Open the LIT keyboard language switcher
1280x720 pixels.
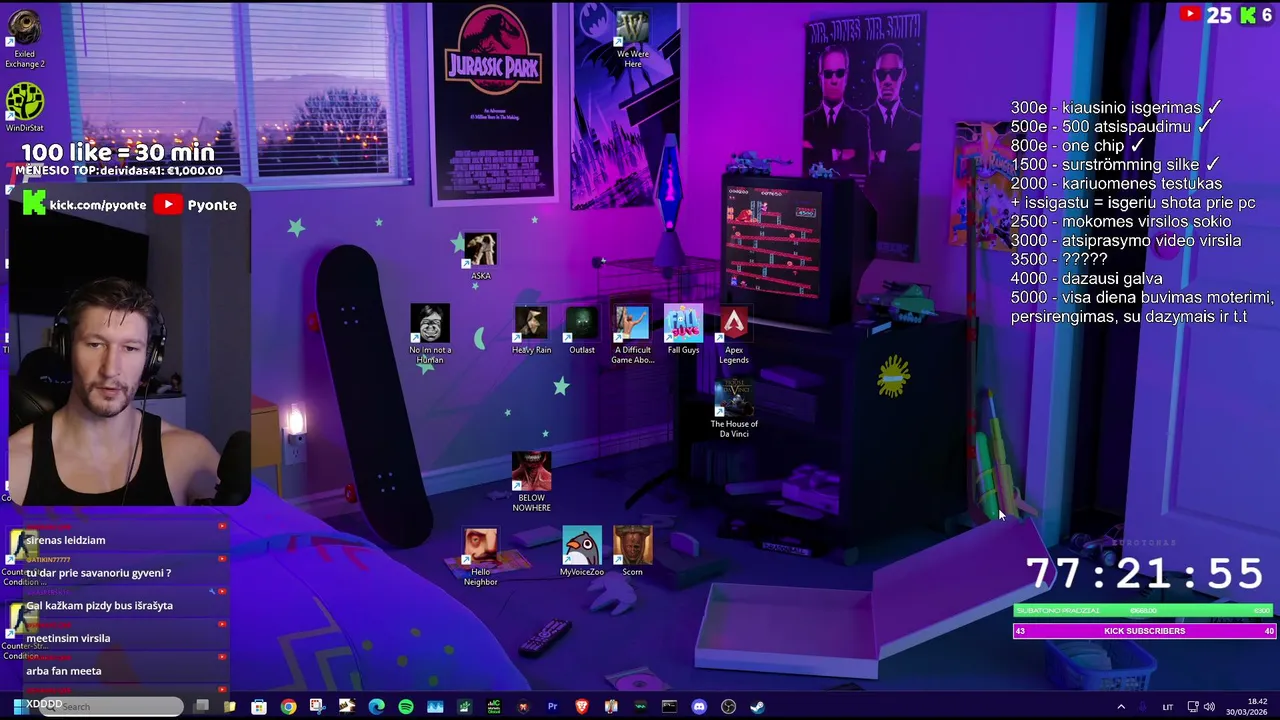tap(1168, 707)
